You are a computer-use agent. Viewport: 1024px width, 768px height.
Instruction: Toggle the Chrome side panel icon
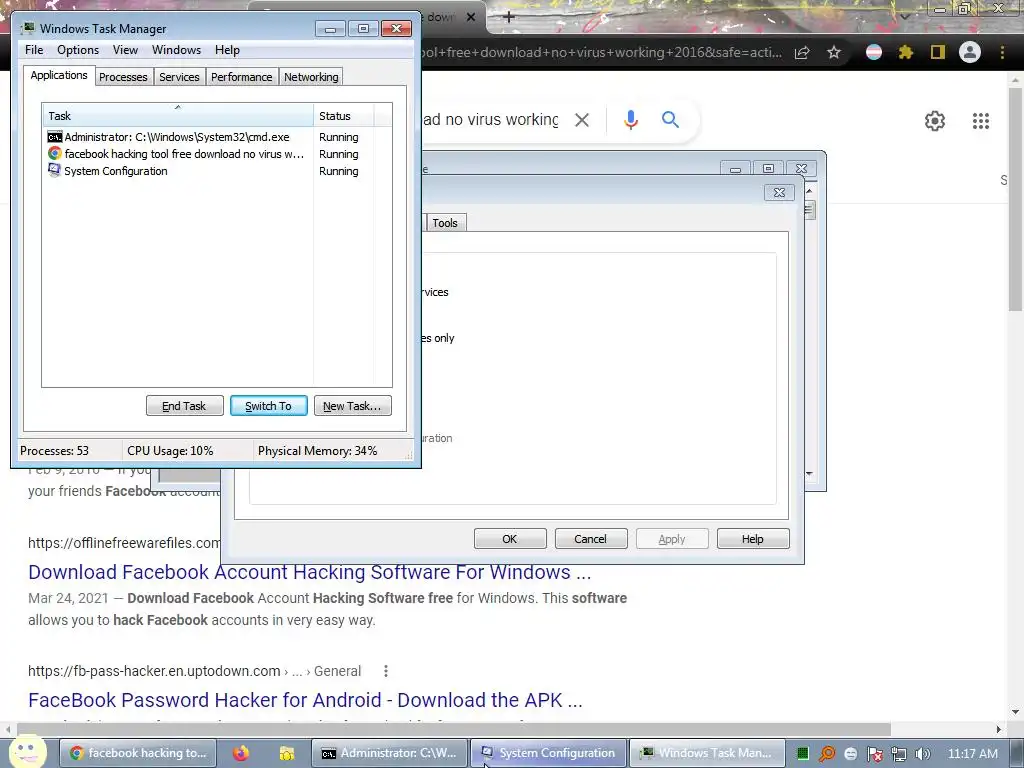938,52
